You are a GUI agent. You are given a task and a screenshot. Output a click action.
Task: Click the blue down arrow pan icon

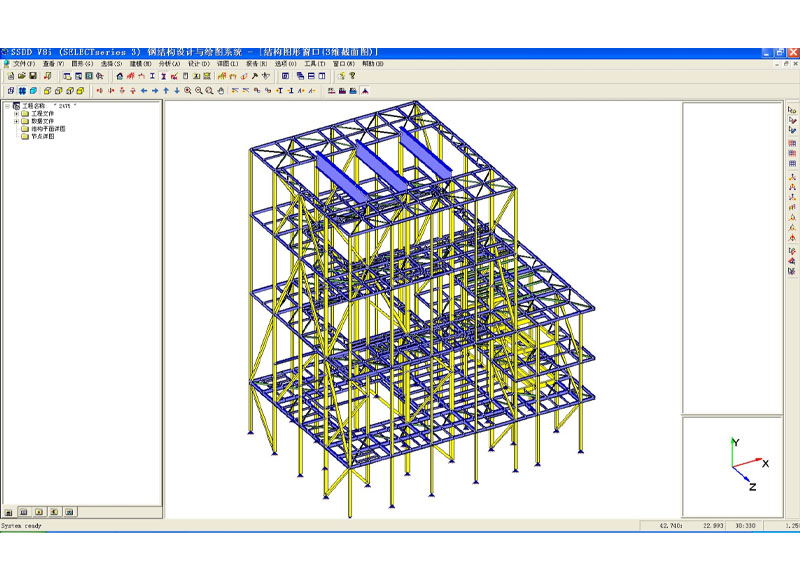[177, 90]
